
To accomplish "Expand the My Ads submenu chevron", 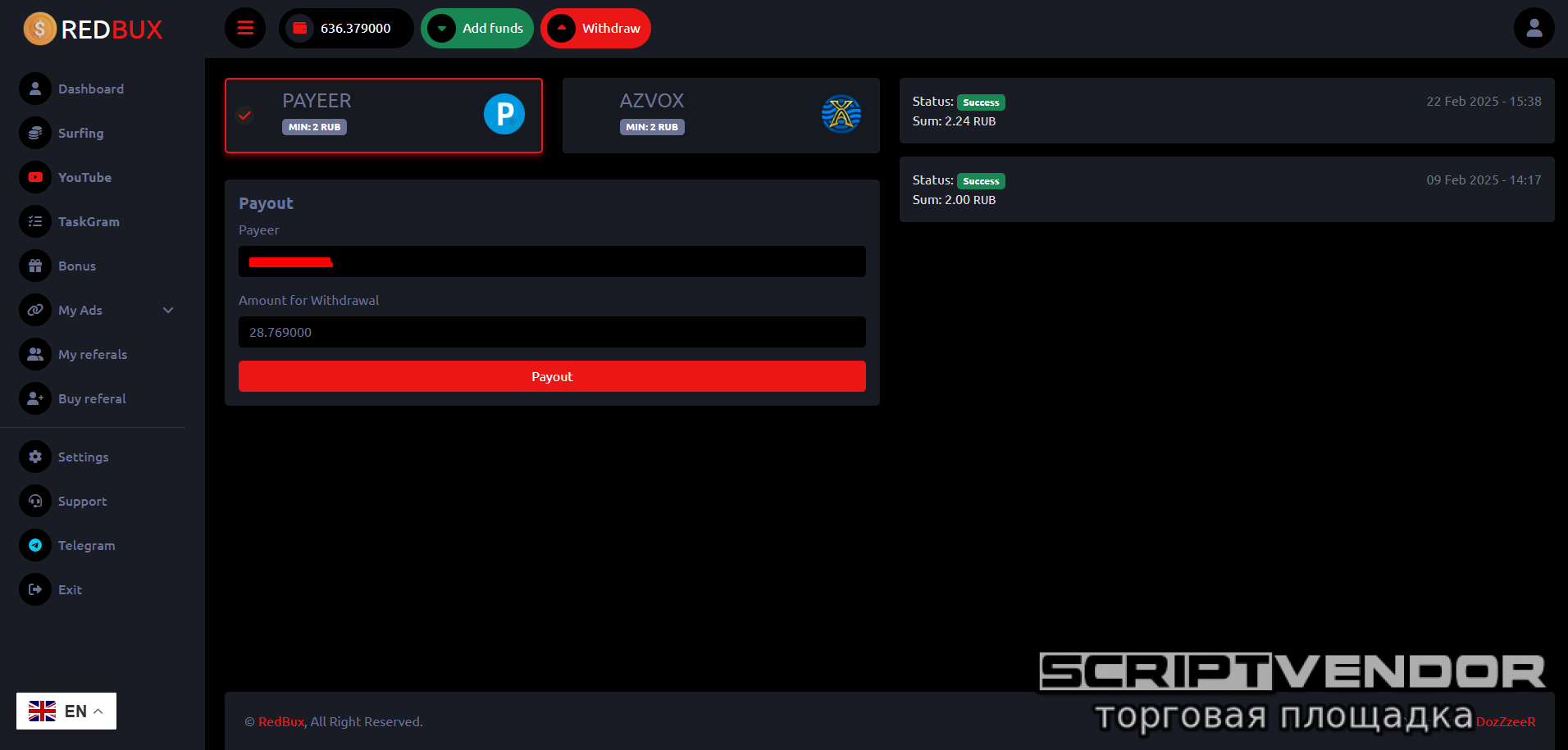I will tap(168, 310).
